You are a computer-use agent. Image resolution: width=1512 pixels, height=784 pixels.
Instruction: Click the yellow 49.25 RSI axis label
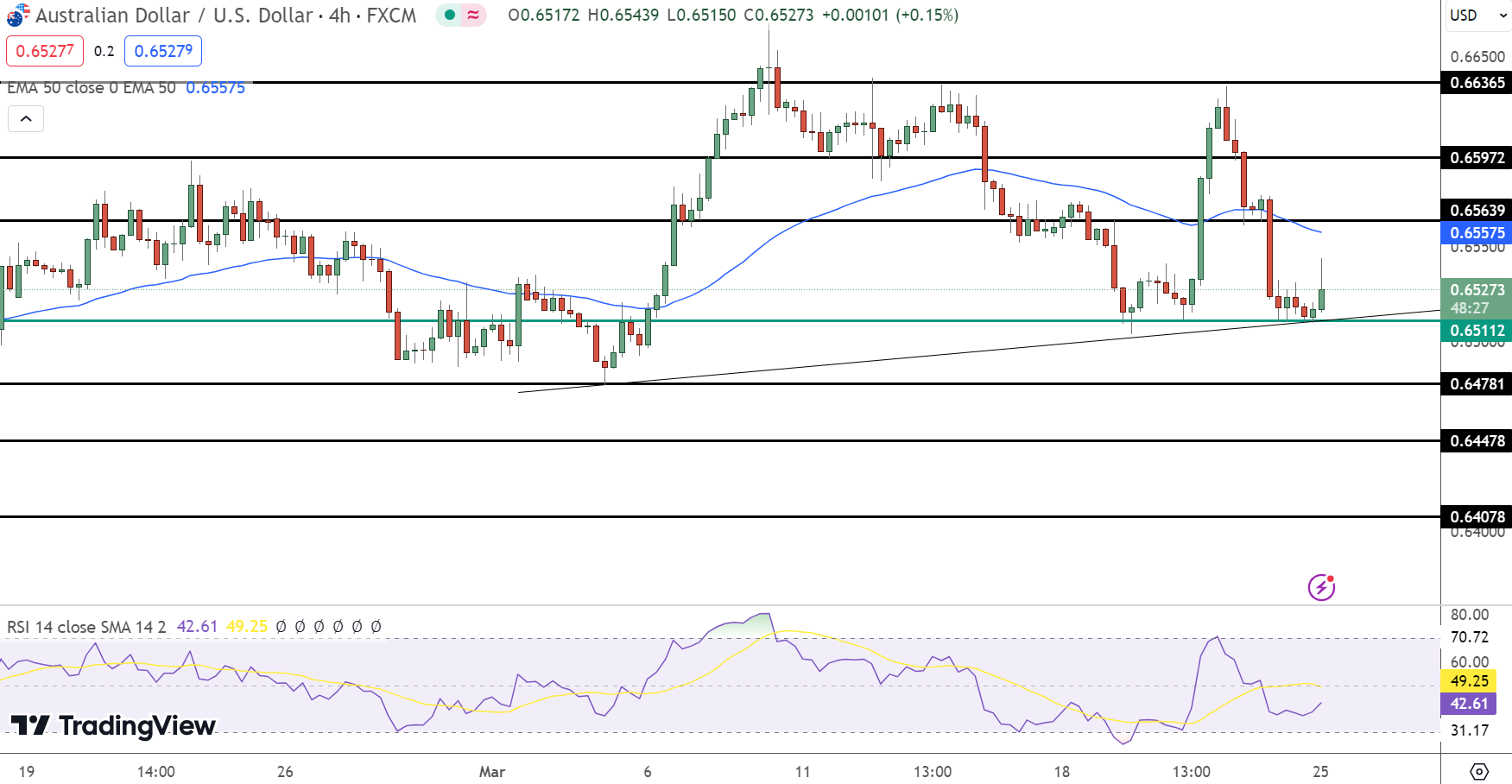point(1469,681)
